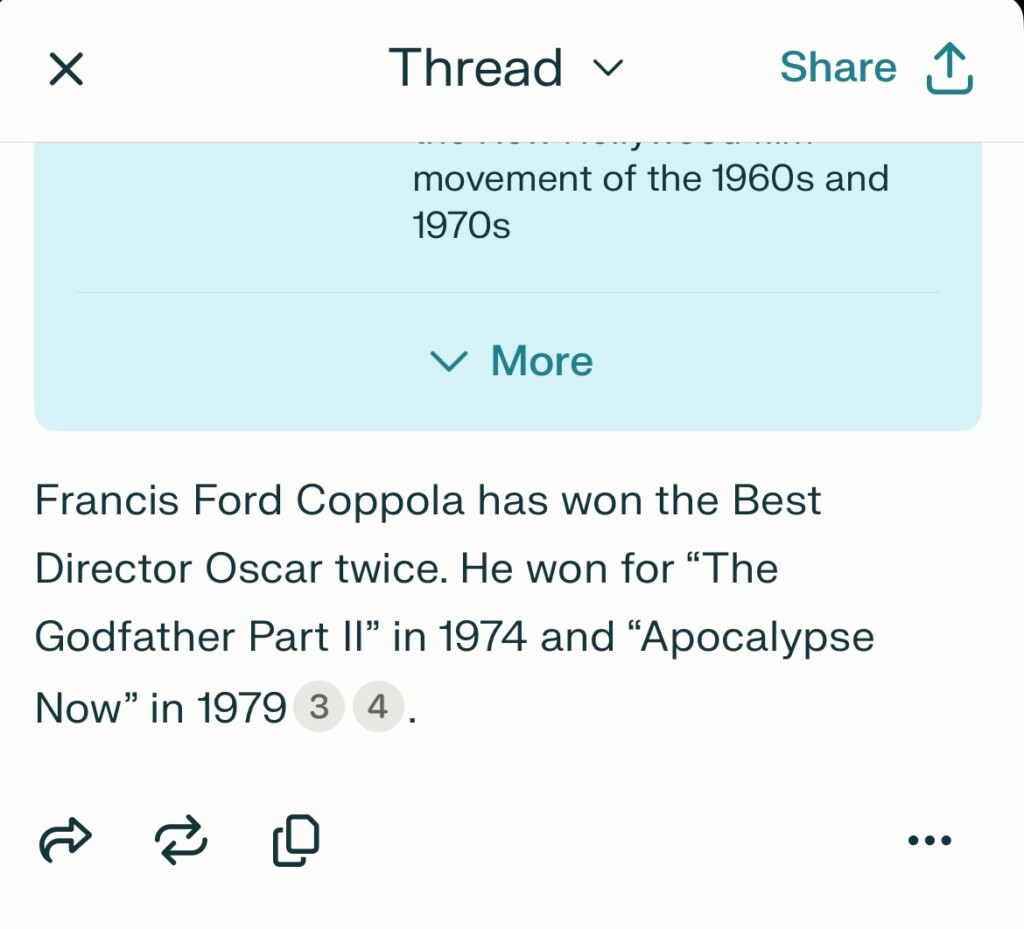Screen dimensions: 1024x929
Task: Share the answer using curved arrow icon
Action: [65, 840]
